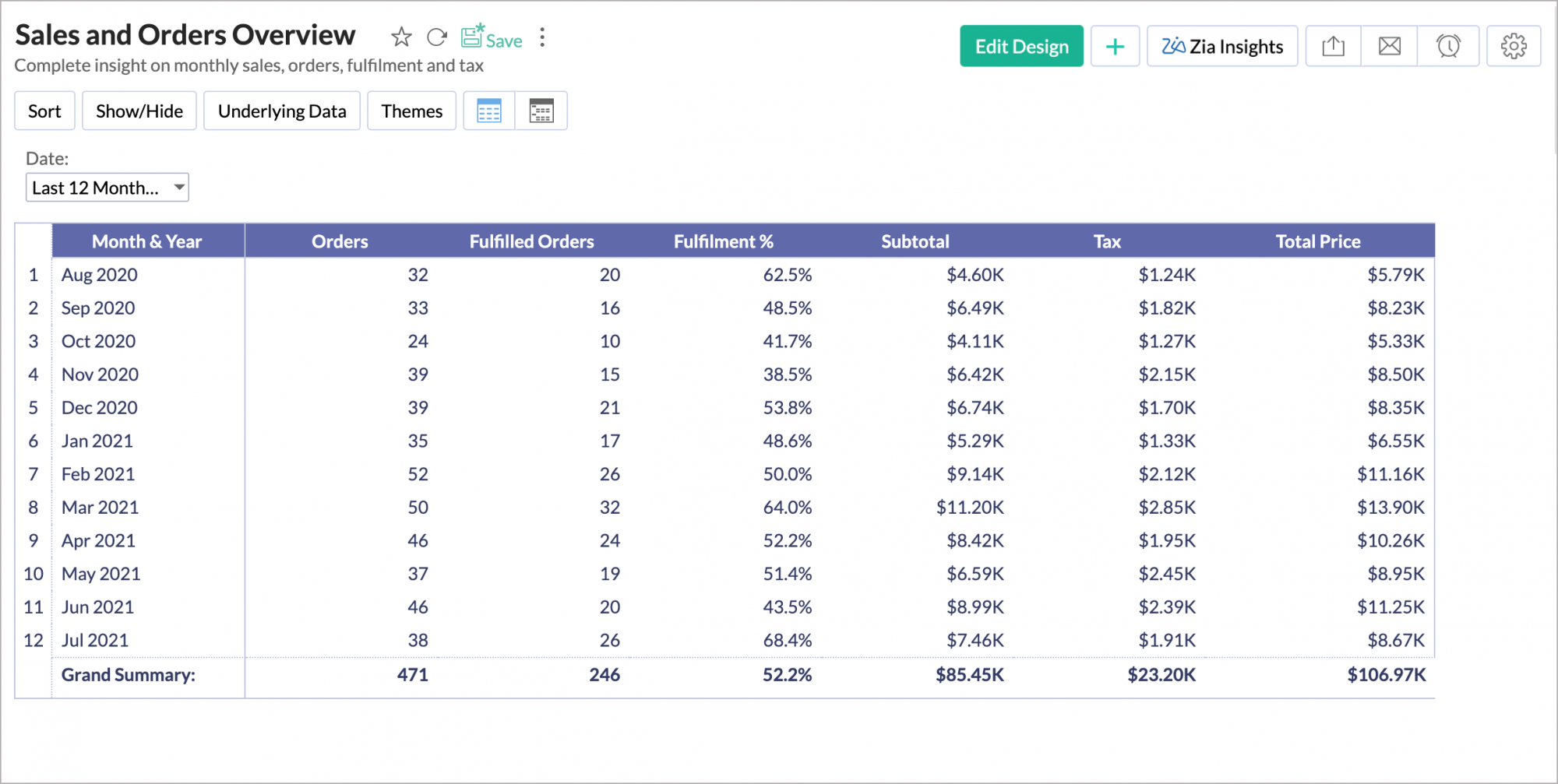Viewport: 1558px width, 784px height.
Task: Open Zia Insights
Action: [1221, 47]
